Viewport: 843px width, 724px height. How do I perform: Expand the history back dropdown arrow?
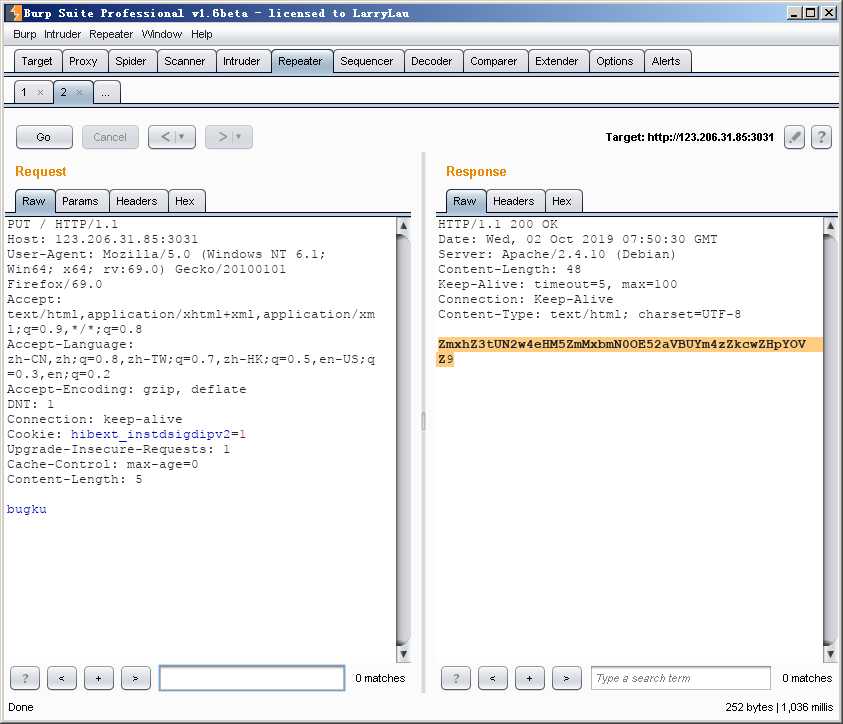[x=181, y=137]
